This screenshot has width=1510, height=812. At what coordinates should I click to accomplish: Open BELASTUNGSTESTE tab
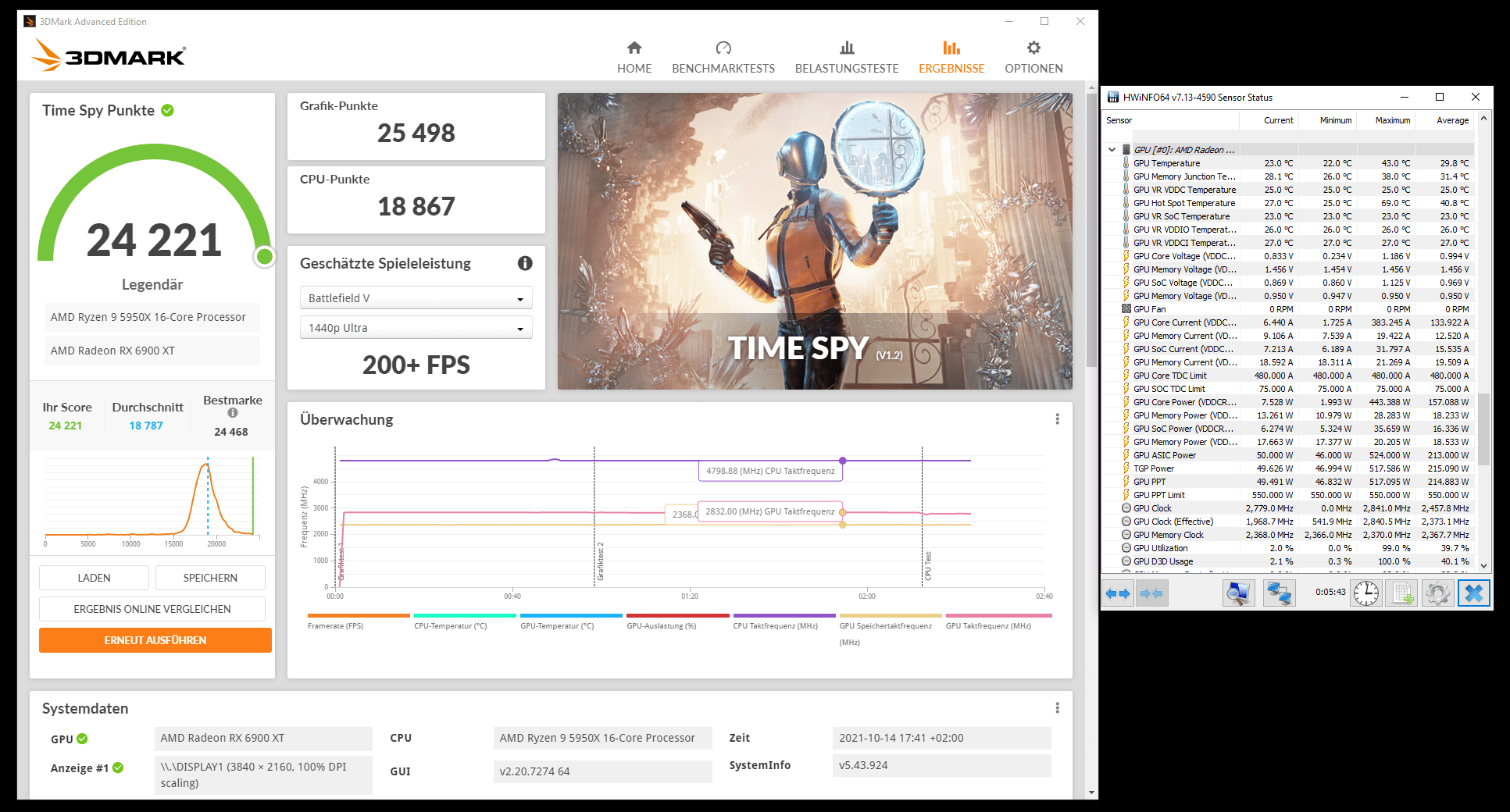[x=847, y=58]
